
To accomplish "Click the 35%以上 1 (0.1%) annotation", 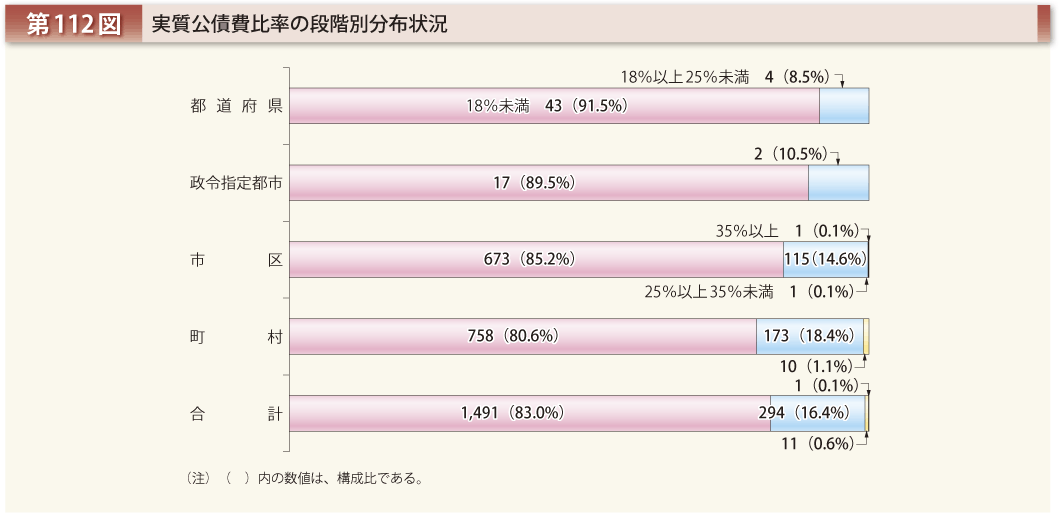I will point(787,232).
